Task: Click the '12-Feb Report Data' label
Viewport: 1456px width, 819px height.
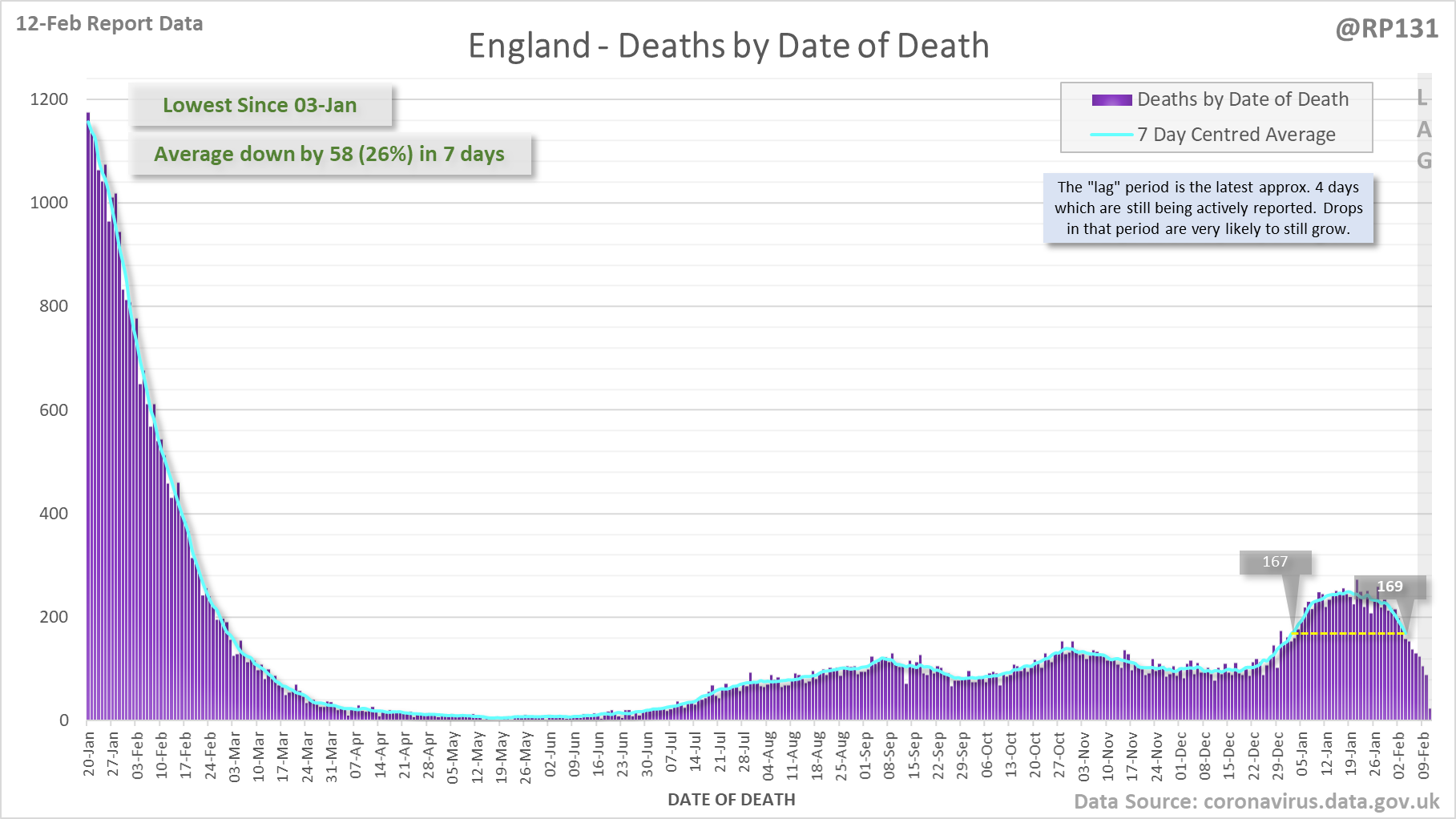Action: [x=109, y=24]
